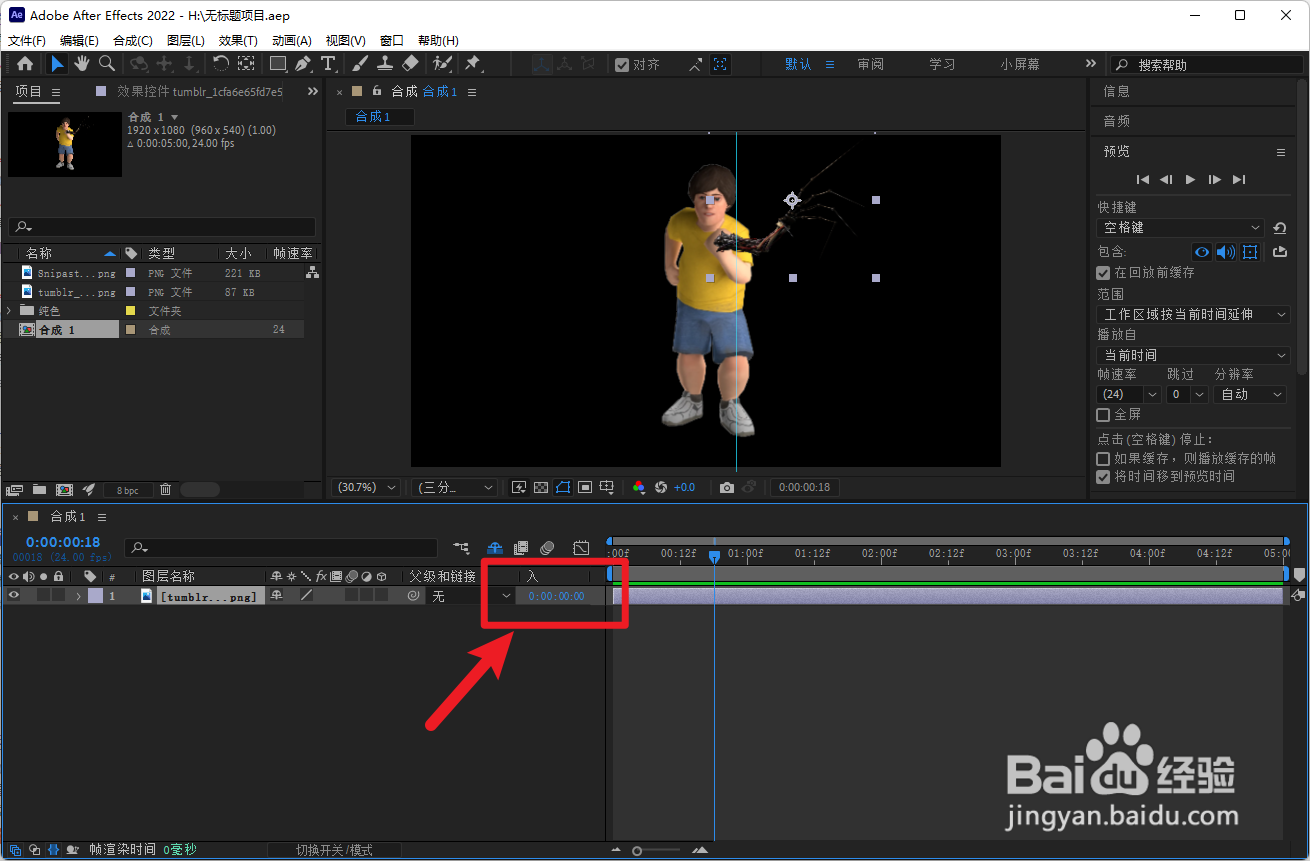Select the Puppet Pin tool
Image resolution: width=1310 pixels, height=861 pixels.
[473, 64]
